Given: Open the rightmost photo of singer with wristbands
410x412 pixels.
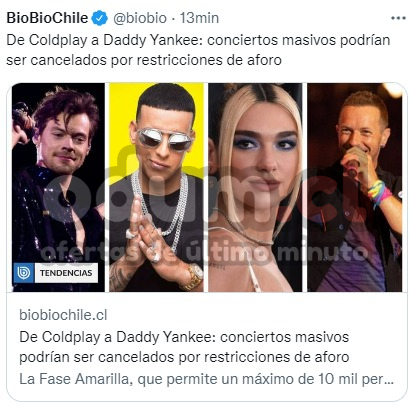Looking at the screenshot, I should [355, 187].
